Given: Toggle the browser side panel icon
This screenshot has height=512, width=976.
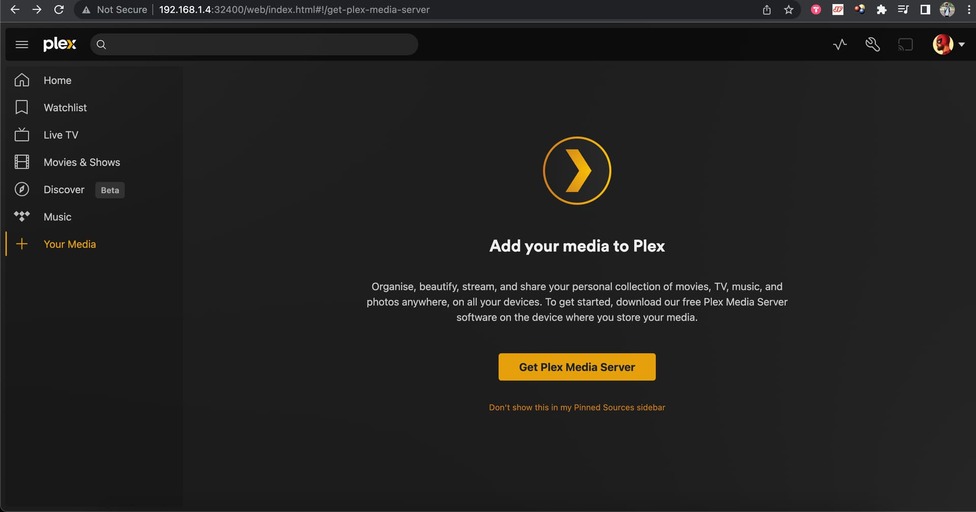Looking at the screenshot, I should coord(925,9).
